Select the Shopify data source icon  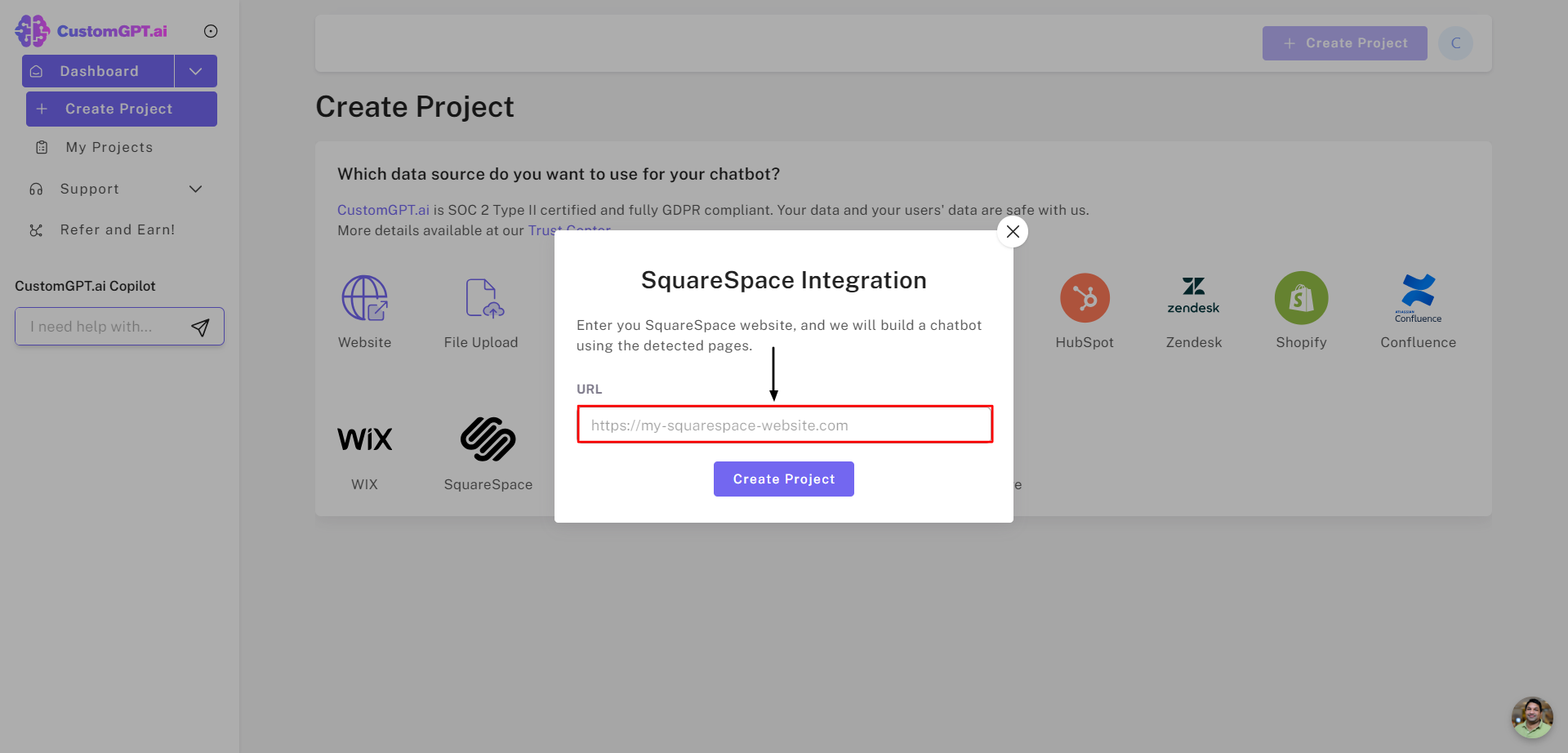[1302, 298]
